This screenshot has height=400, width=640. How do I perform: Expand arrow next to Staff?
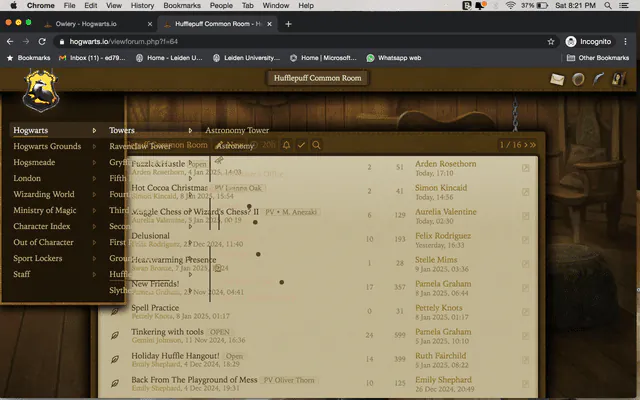[94, 274]
